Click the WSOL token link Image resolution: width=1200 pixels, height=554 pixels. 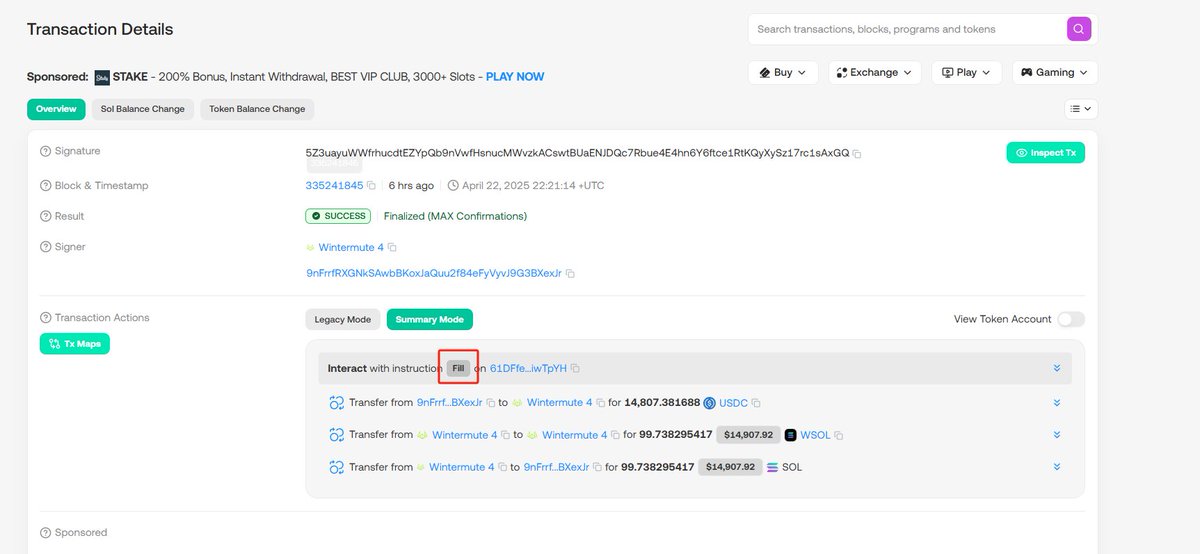(816, 436)
